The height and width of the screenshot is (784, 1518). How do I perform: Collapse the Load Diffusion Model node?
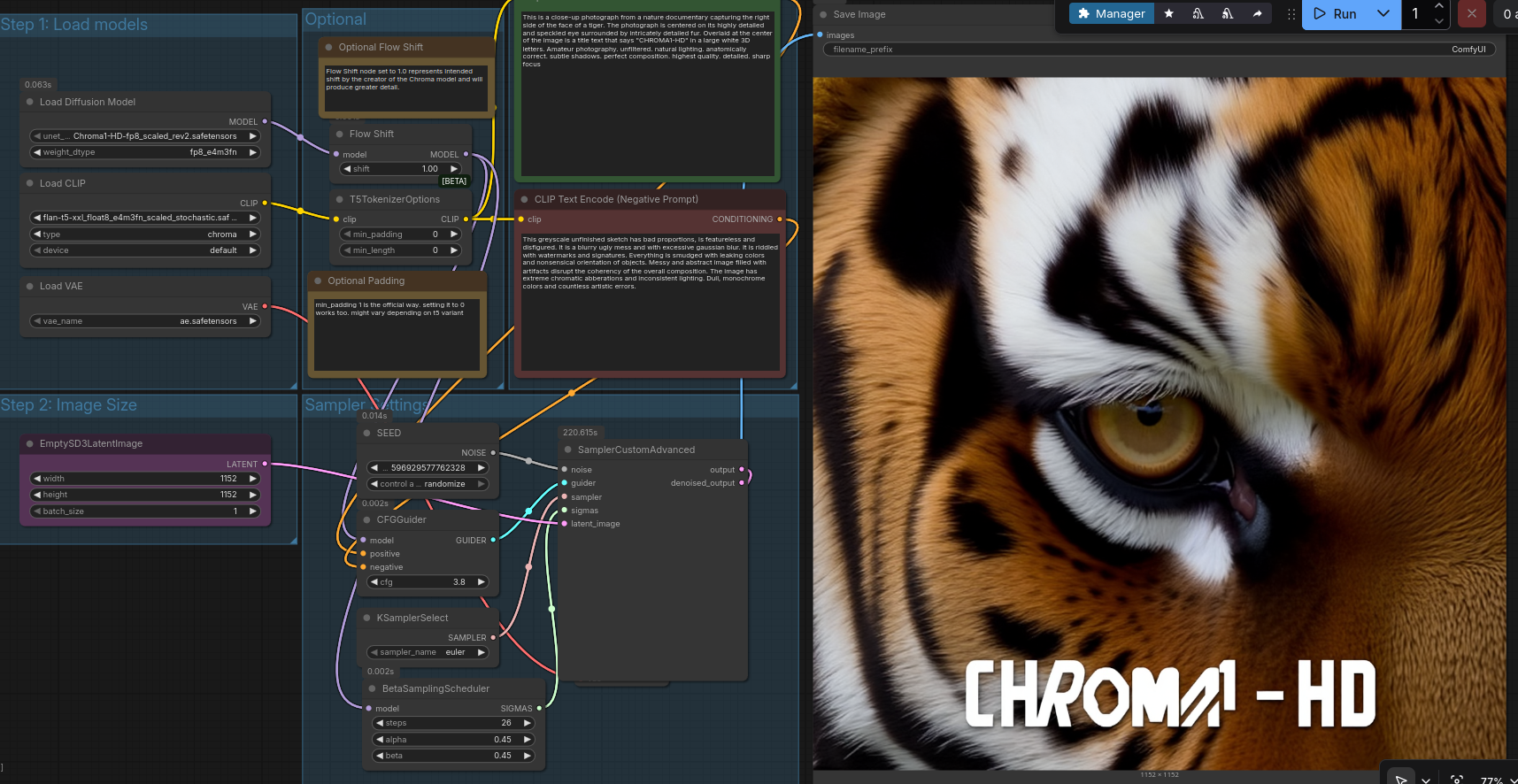[x=30, y=102]
